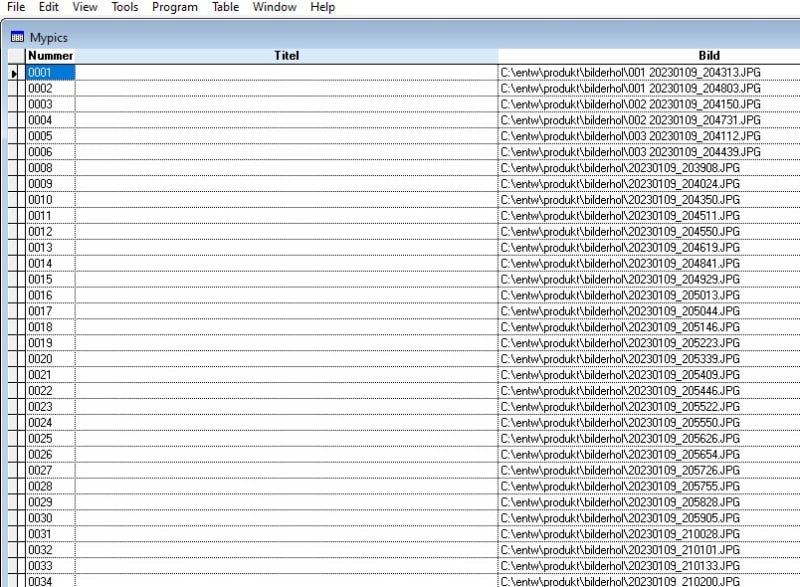Select the Nummer cell 0008
This screenshot has width=800, height=587.
(x=50, y=168)
